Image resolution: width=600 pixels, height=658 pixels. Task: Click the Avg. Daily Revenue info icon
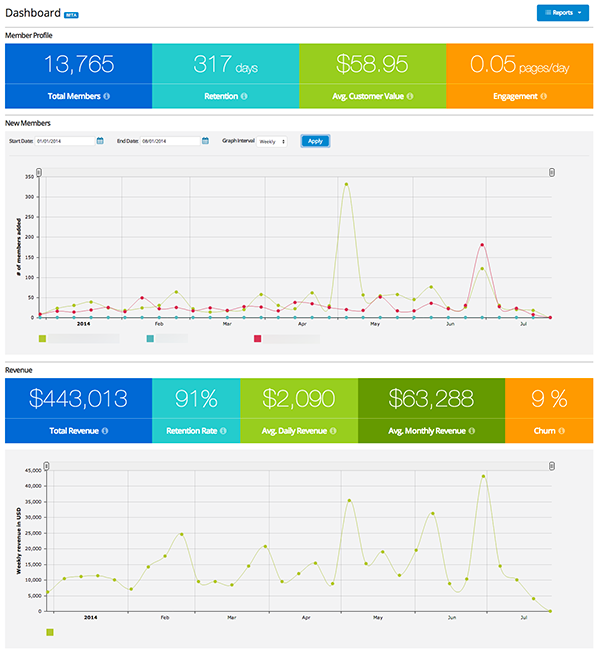(333, 431)
